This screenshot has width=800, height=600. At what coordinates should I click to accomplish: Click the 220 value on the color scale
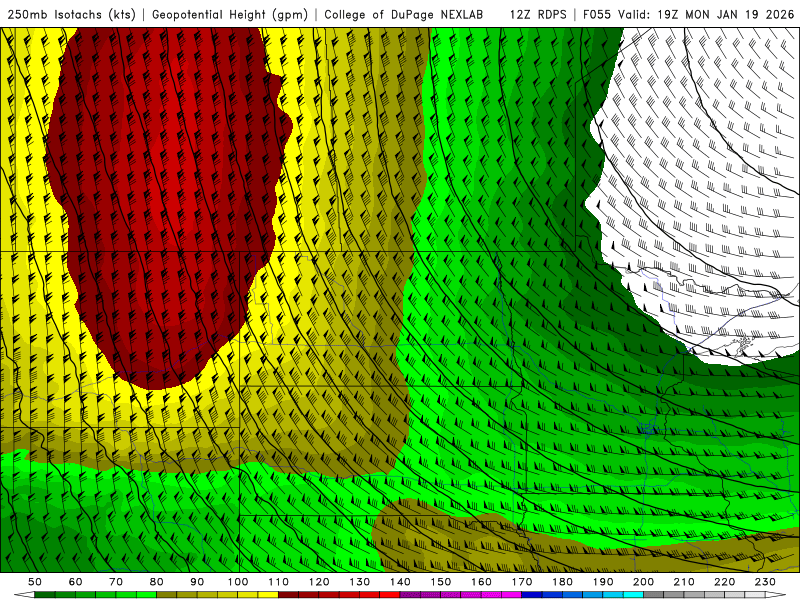coord(725,582)
